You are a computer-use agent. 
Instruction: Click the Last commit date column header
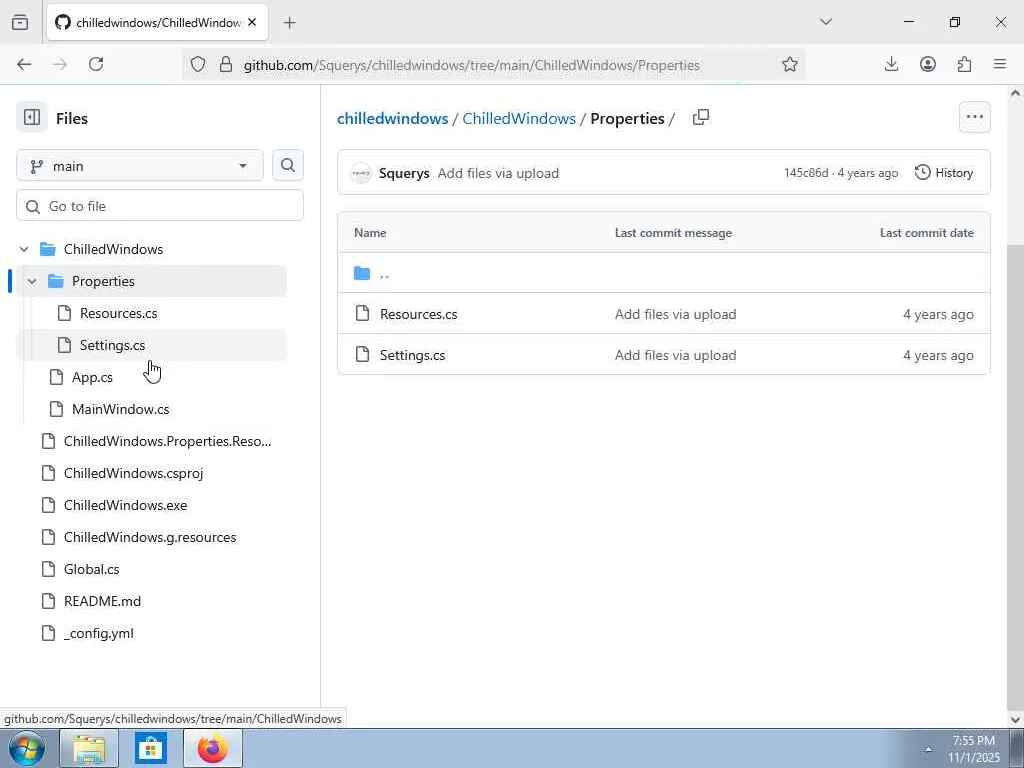[x=926, y=232]
